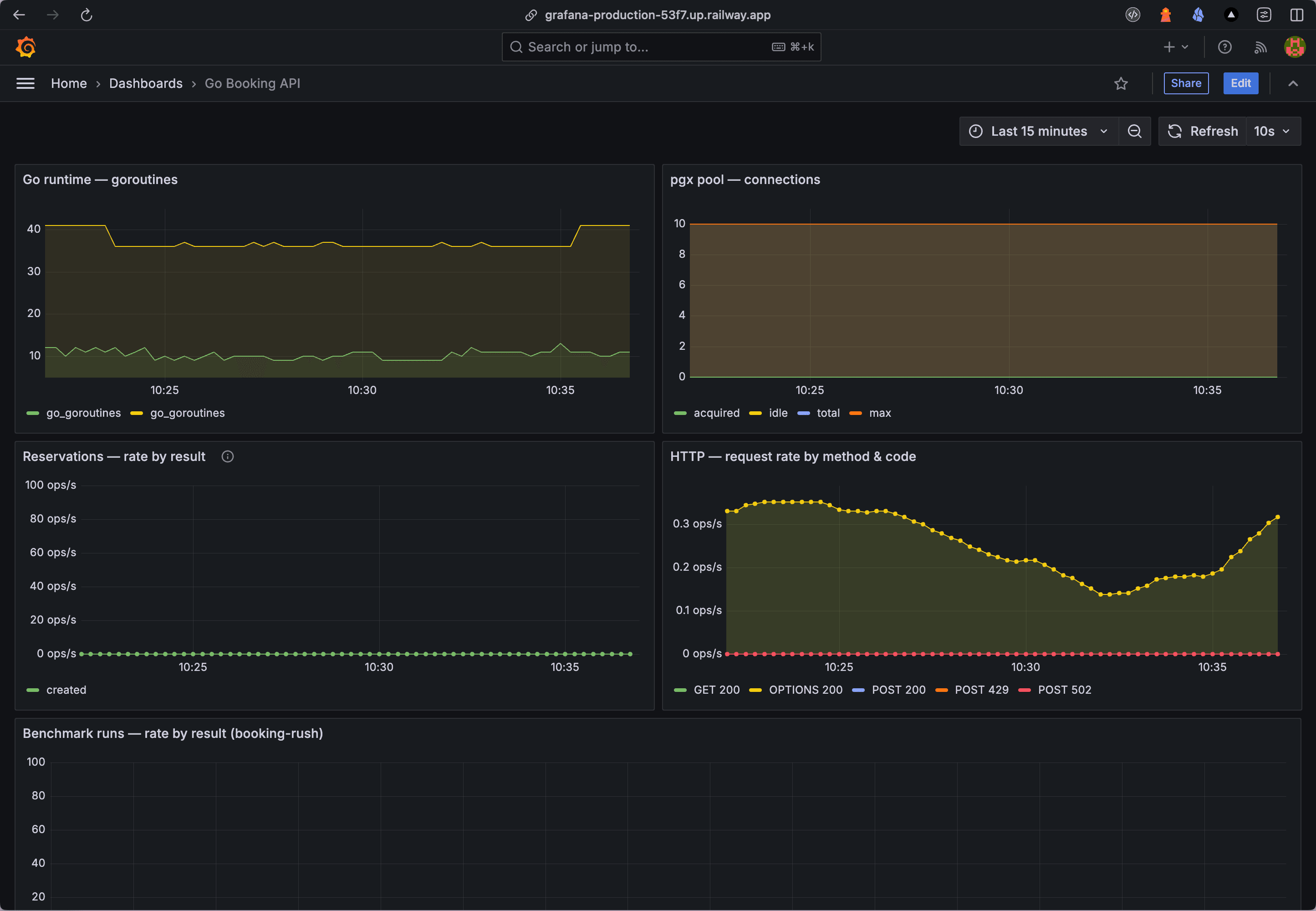The height and width of the screenshot is (911, 1316).
Task: Open the Grafana home logo
Action: point(25,47)
